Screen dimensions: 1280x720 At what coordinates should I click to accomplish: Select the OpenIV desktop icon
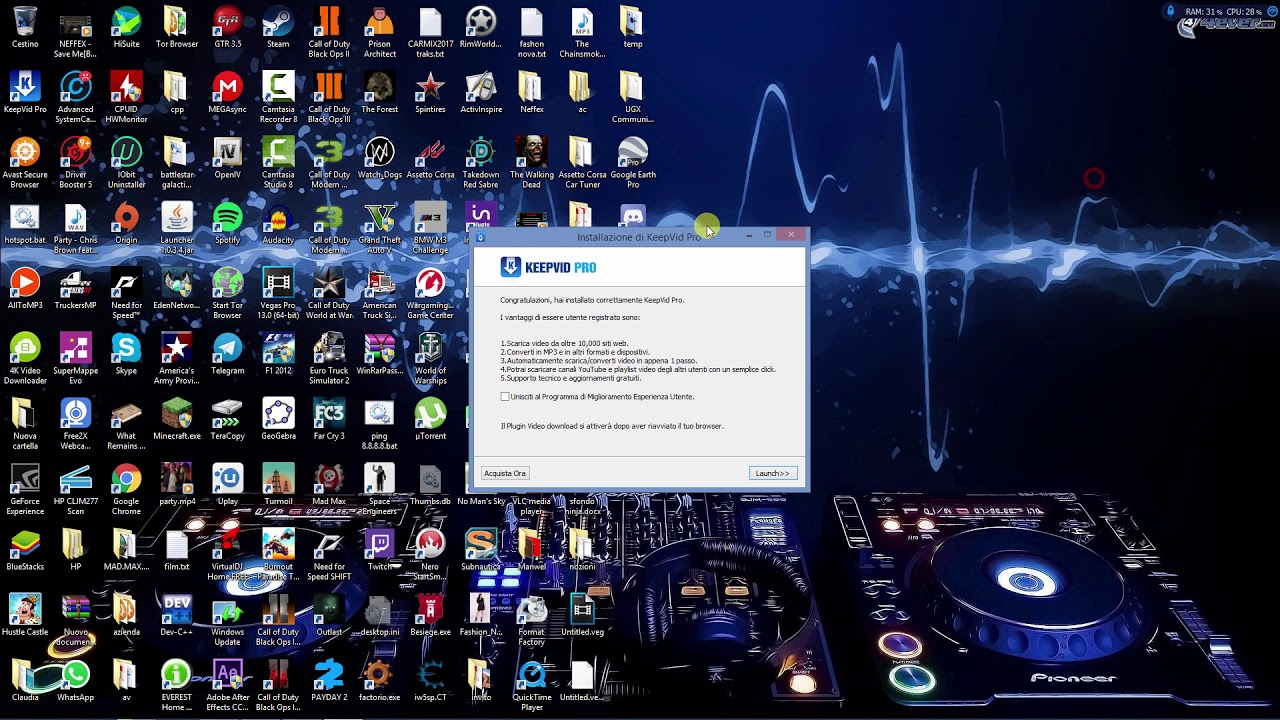click(x=227, y=153)
